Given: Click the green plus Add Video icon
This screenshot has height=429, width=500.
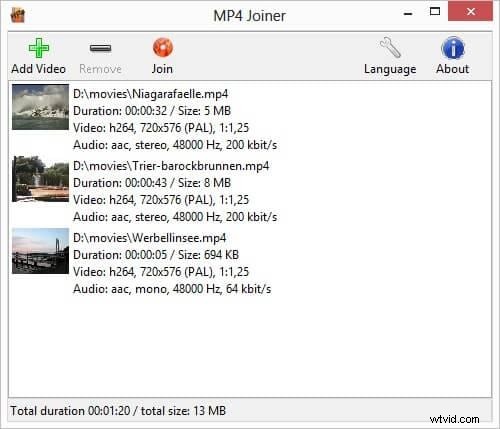Looking at the screenshot, I should pos(39,48).
